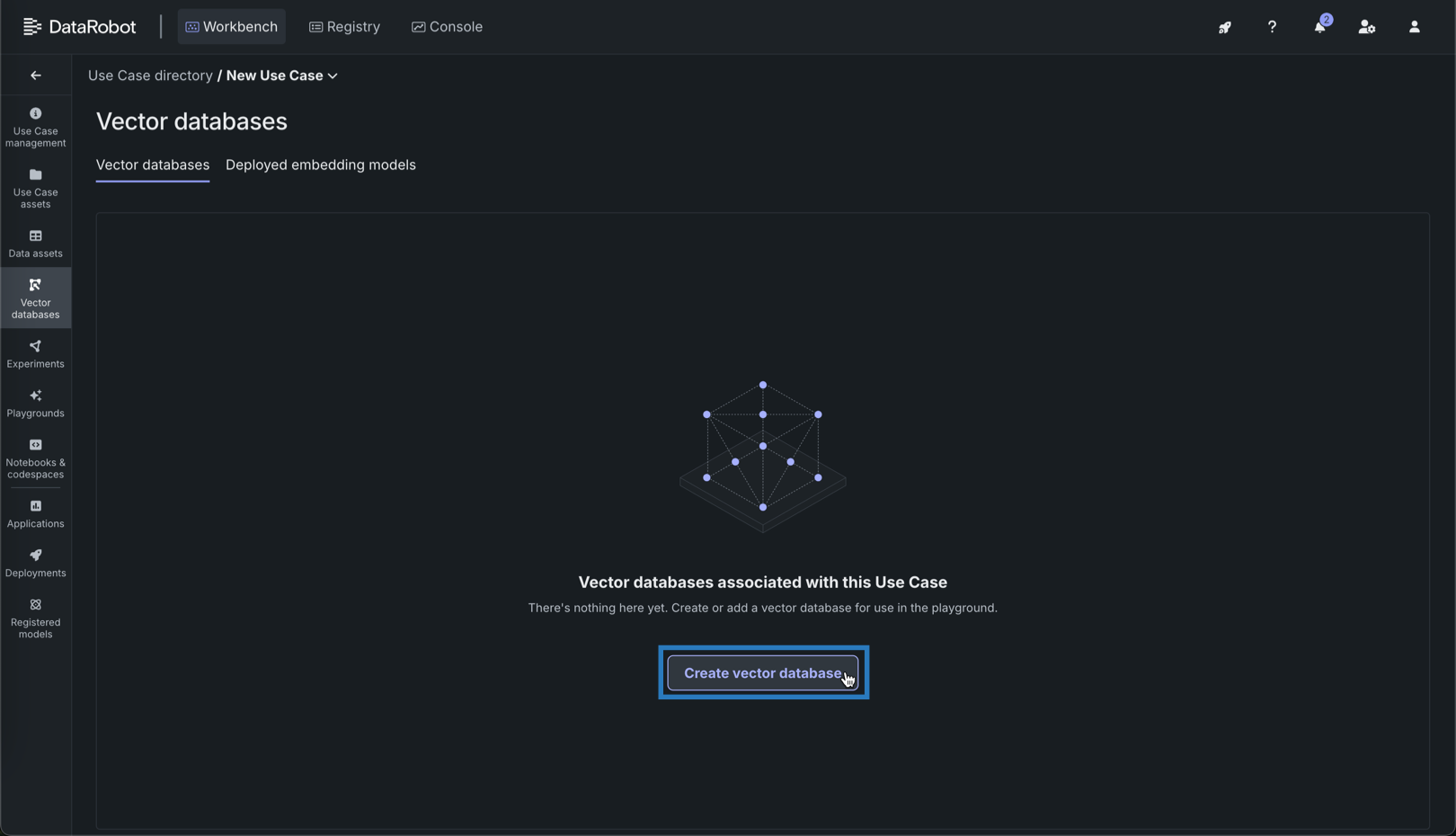The width and height of the screenshot is (1456, 836).
Task: Open Notebooks & codespaces section
Action: pyautogui.click(x=35, y=458)
